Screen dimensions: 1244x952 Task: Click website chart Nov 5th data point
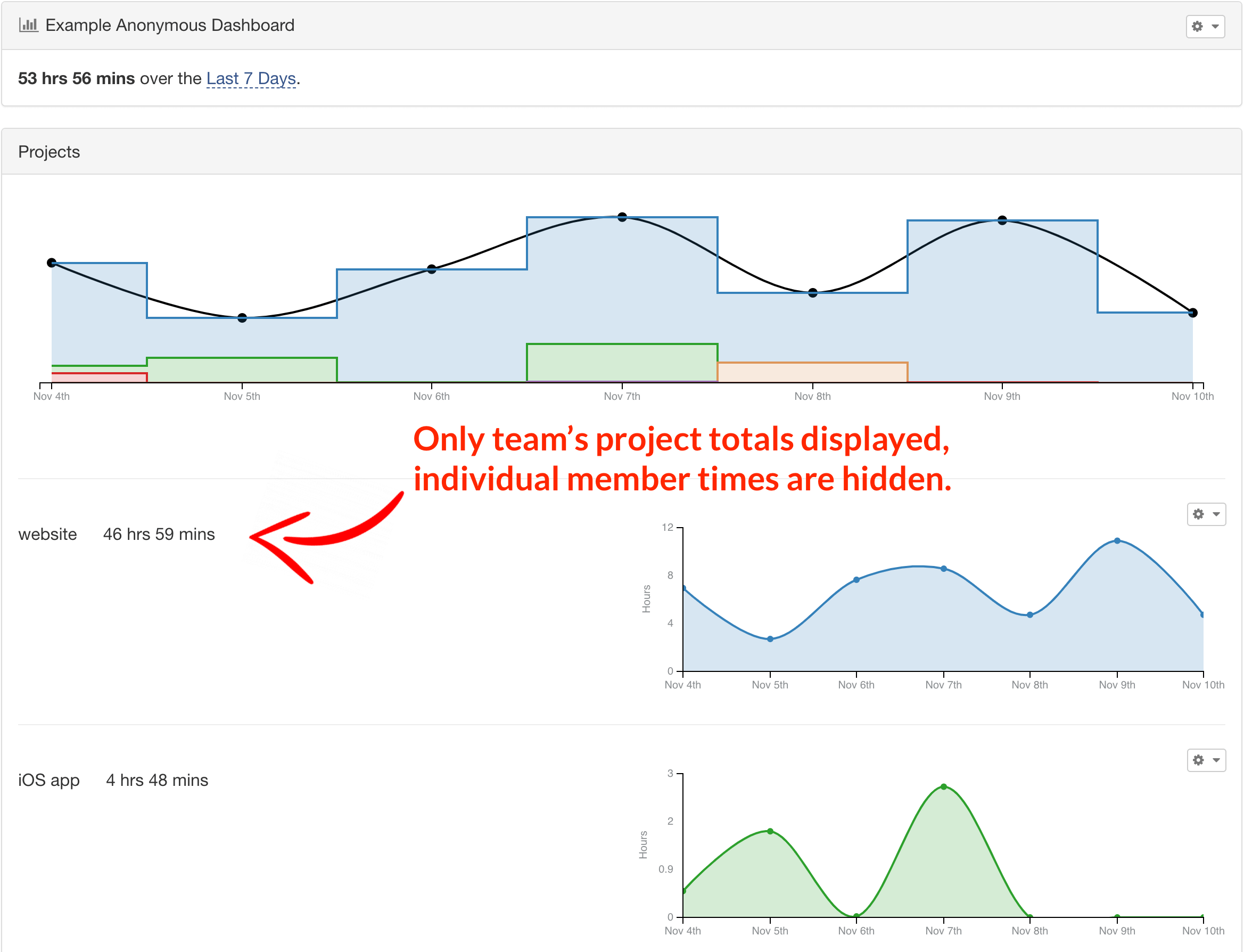[770, 639]
